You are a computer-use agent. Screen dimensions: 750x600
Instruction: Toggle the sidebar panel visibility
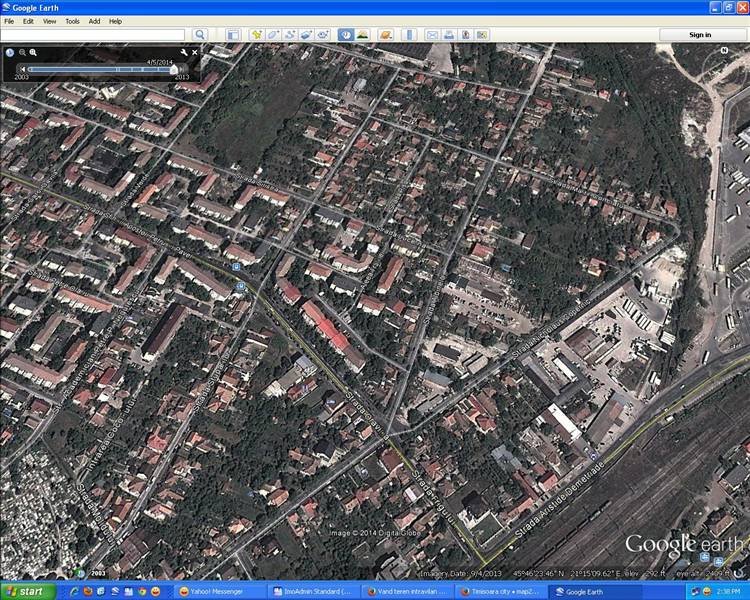[232, 35]
